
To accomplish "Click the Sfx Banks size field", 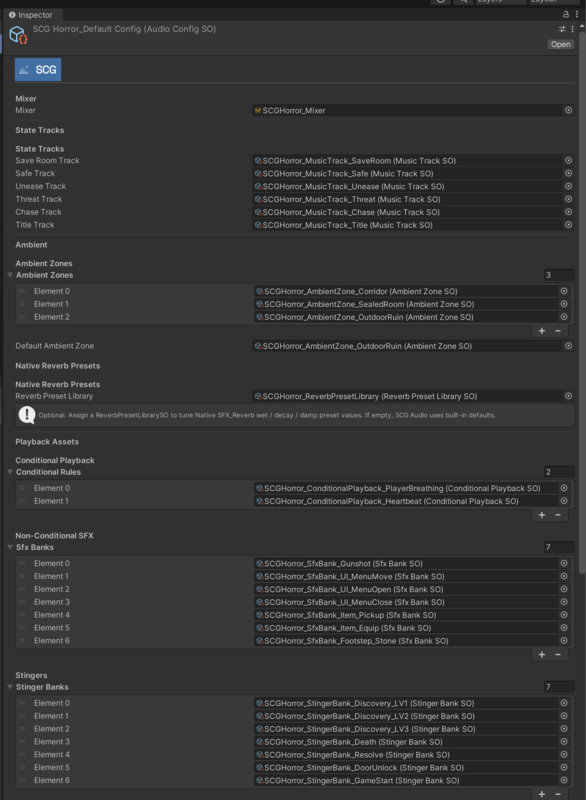I will pos(559,547).
